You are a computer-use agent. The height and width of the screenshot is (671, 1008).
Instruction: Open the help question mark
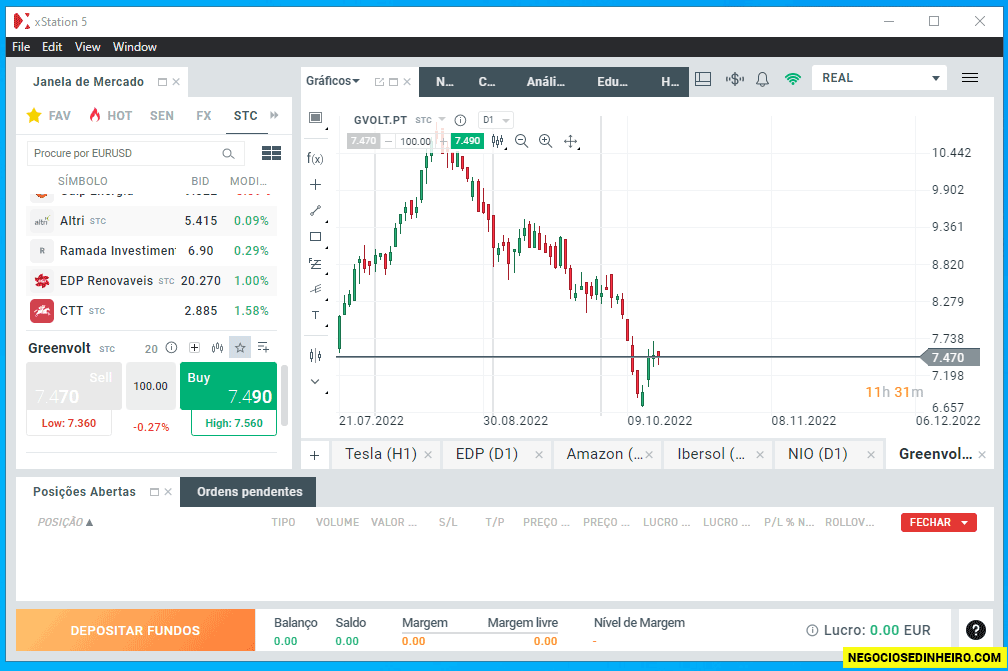975,630
